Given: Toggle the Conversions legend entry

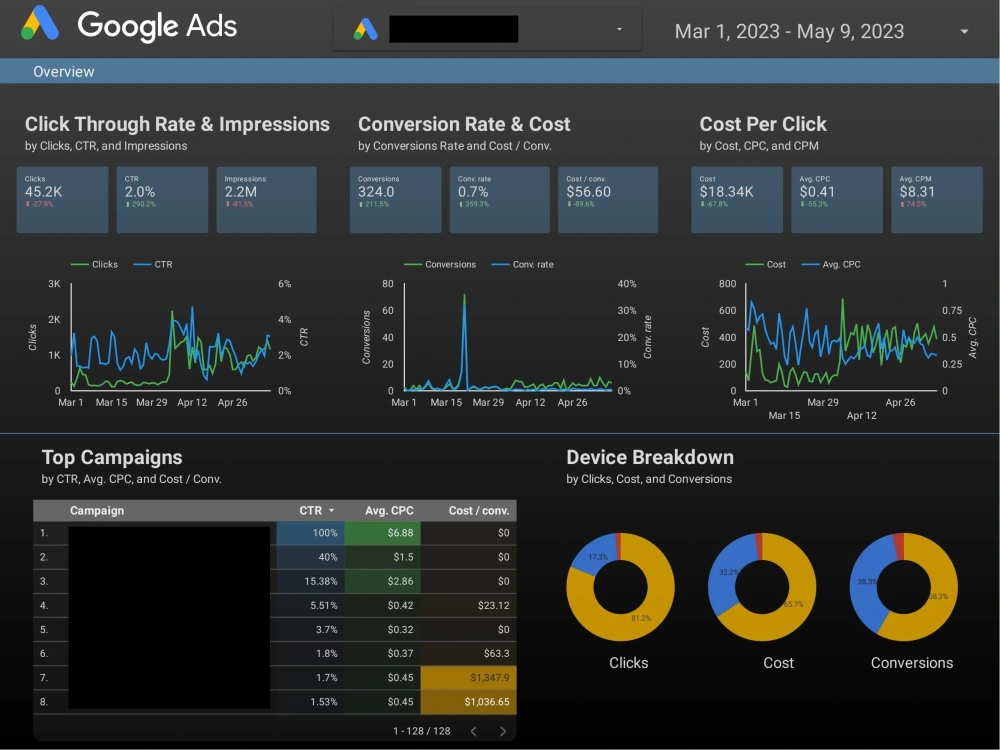Looking at the screenshot, I should (440, 264).
